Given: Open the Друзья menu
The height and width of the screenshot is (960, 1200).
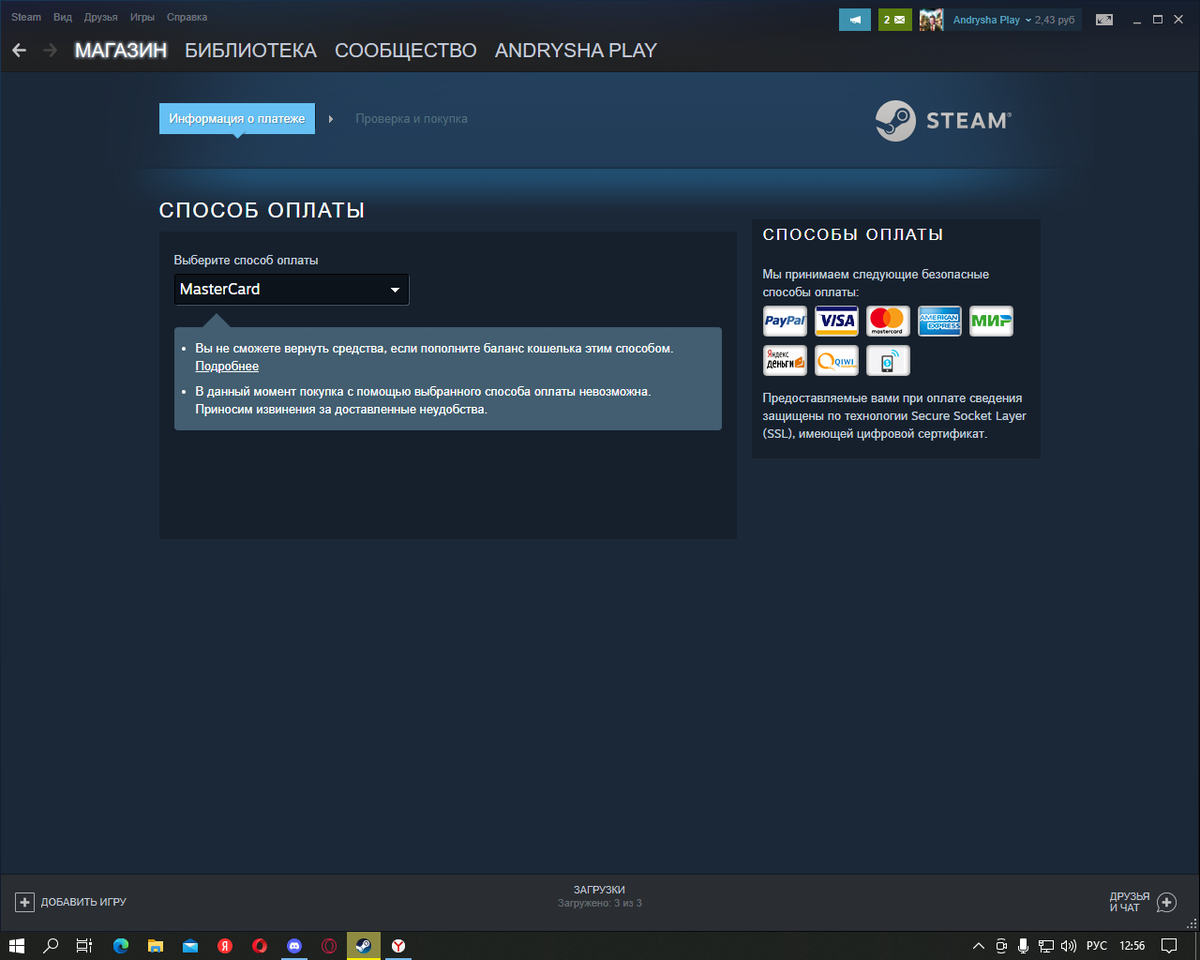Looking at the screenshot, I should pos(101,18).
